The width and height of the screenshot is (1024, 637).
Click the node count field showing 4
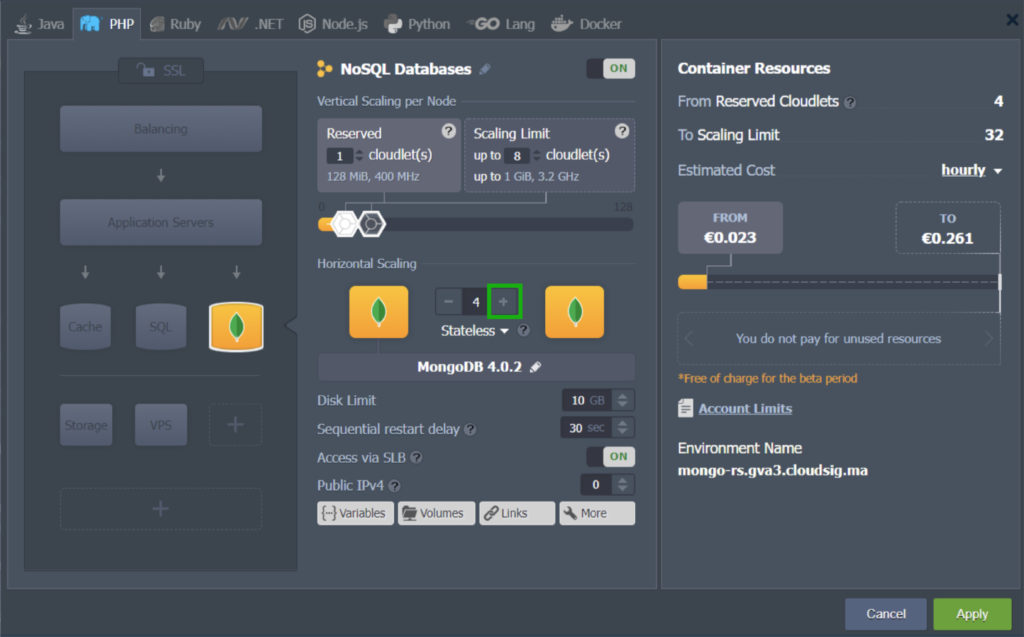coord(475,302)
